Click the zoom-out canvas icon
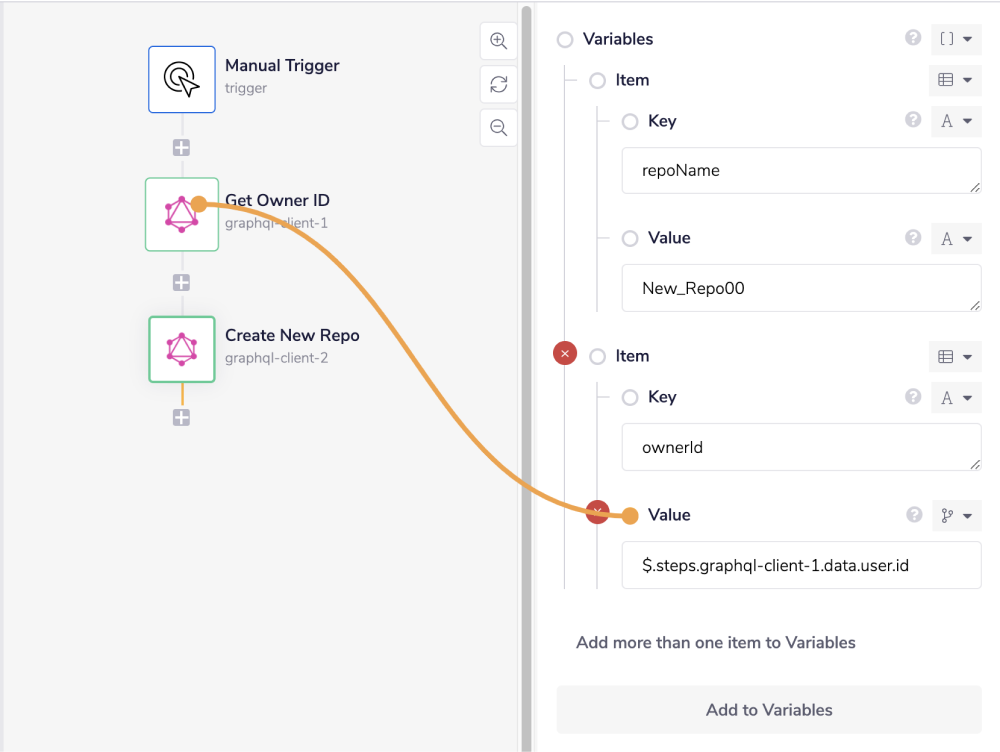Image resolution: width=1000 pixels, height=752 pixels. tap(498, 127)
